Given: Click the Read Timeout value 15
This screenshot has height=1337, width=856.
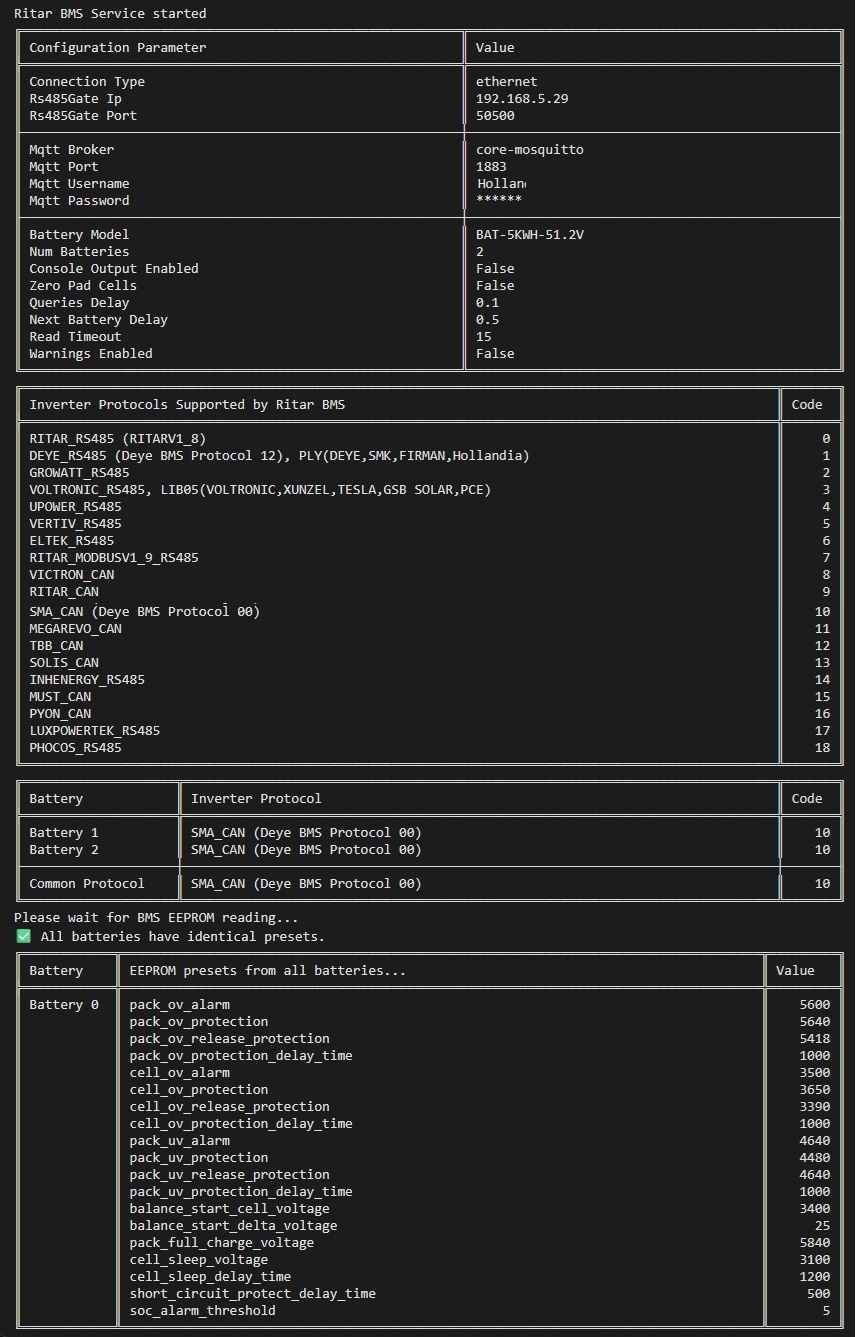Looking at the screenshot, I should tap(484, 337).
